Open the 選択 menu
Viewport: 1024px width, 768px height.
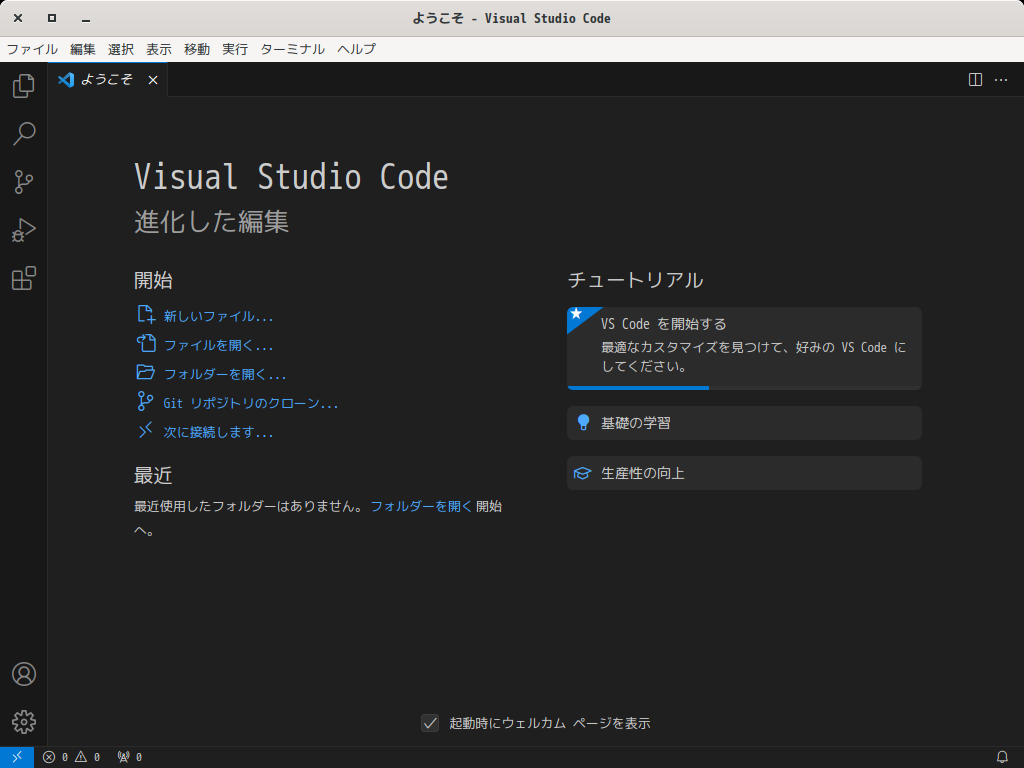tap(121, 49)
